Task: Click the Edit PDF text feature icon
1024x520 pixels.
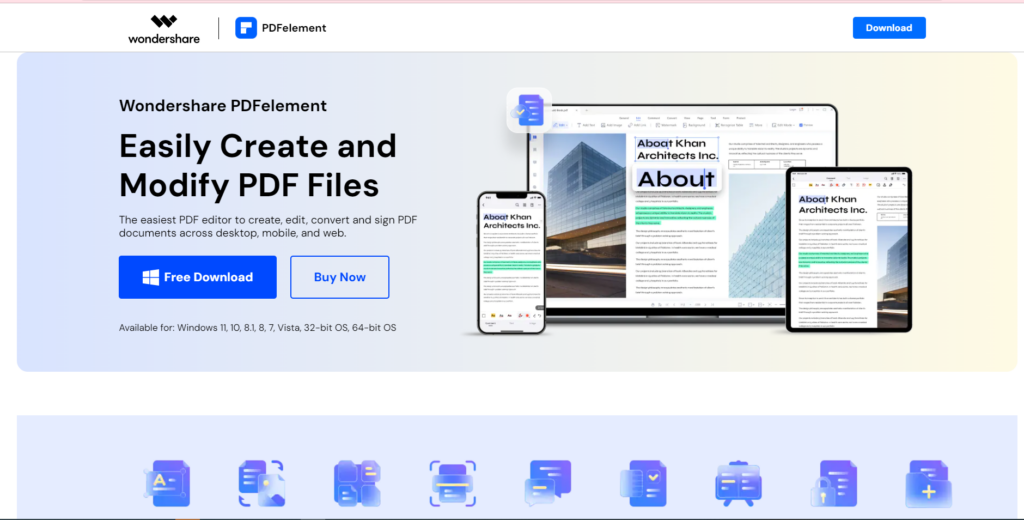Action: (166, 484)
